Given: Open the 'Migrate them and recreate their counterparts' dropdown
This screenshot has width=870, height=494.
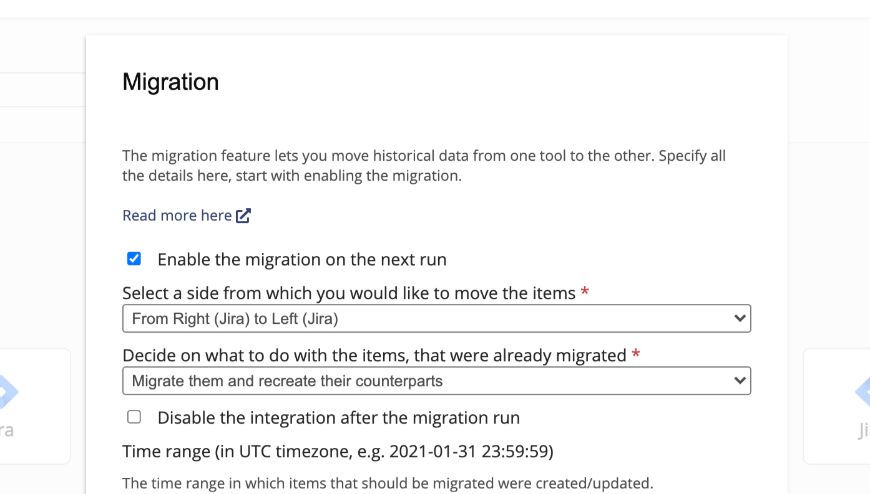Looking at the screenshot, I should coord(436,381).
